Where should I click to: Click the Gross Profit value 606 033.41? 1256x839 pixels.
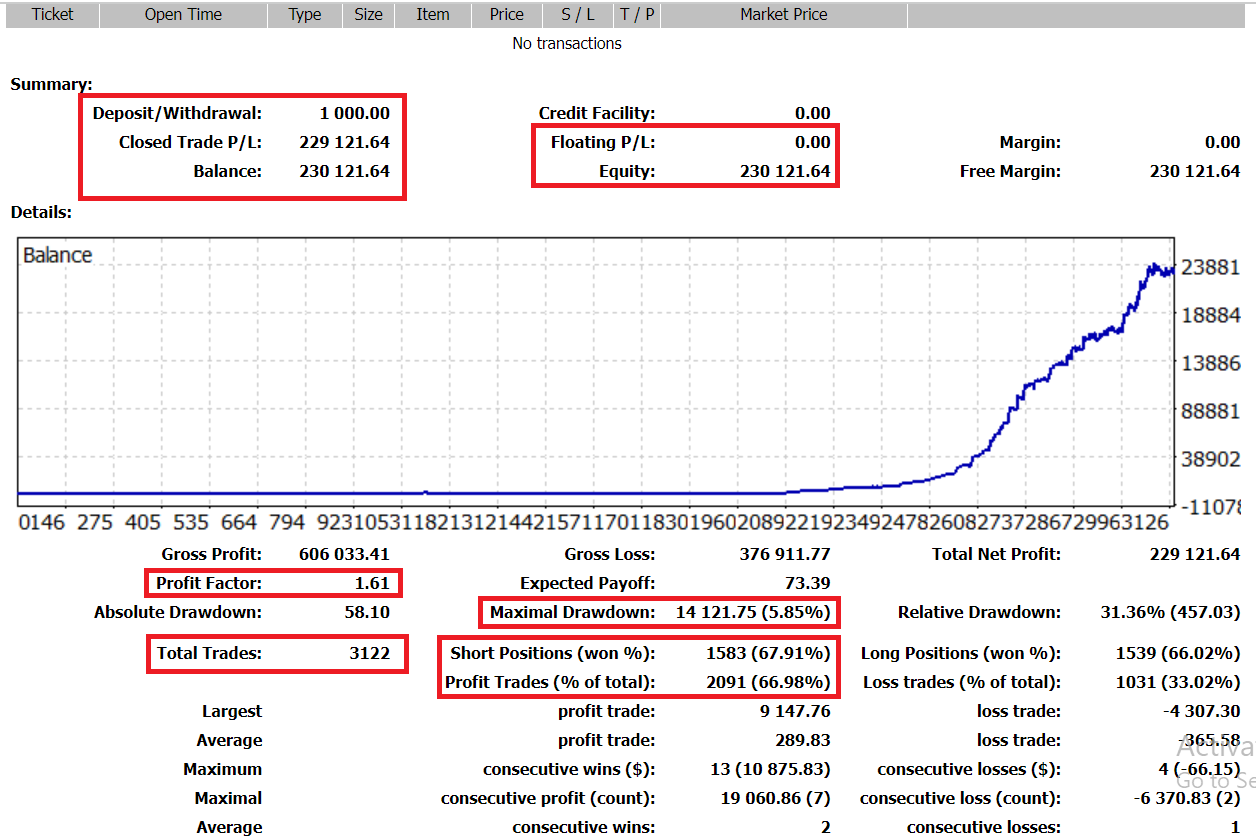click(x=344, y=554)
